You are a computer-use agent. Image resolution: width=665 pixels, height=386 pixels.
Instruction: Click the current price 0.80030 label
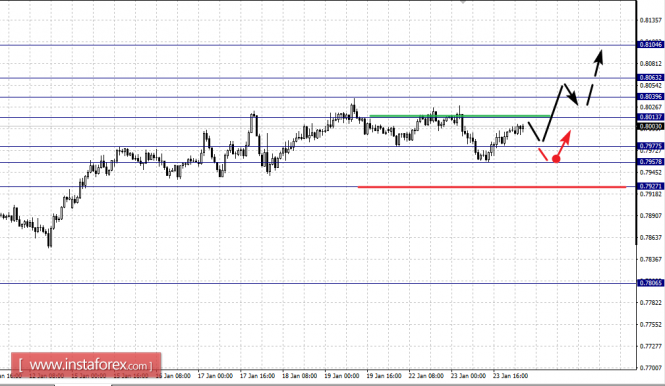pos(650,126)
